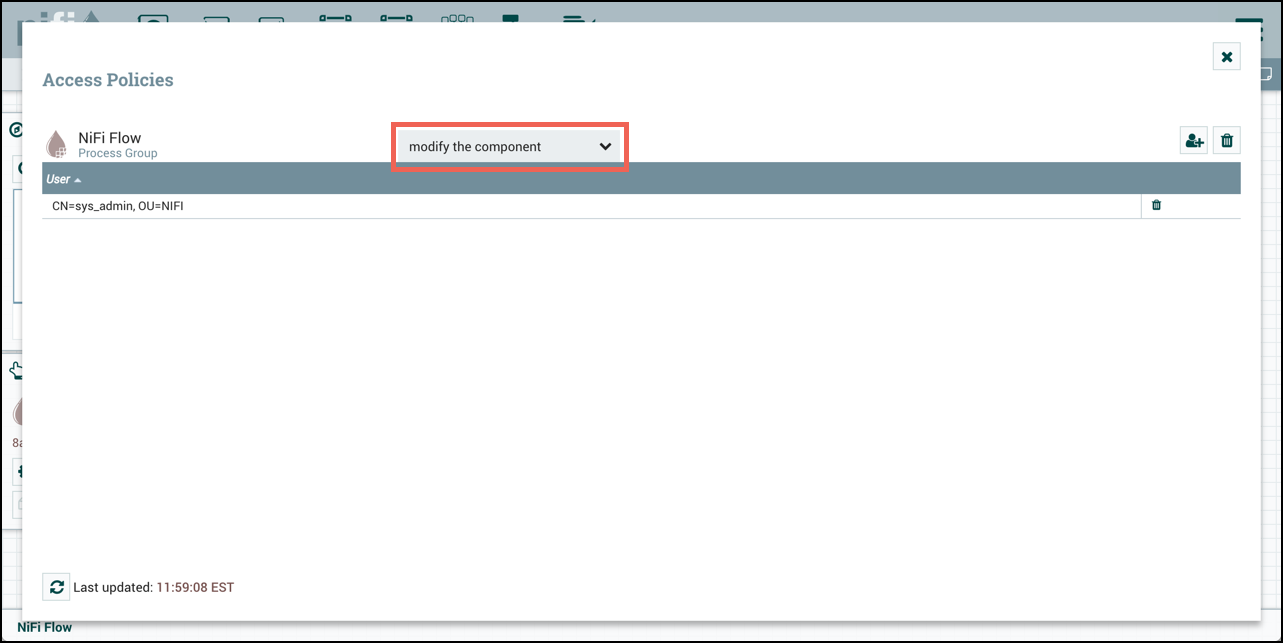Click the NiFi Flow process group droplet icon
Image resolution: width=1283 pixels, height=643 pixels.
(56, 142)
